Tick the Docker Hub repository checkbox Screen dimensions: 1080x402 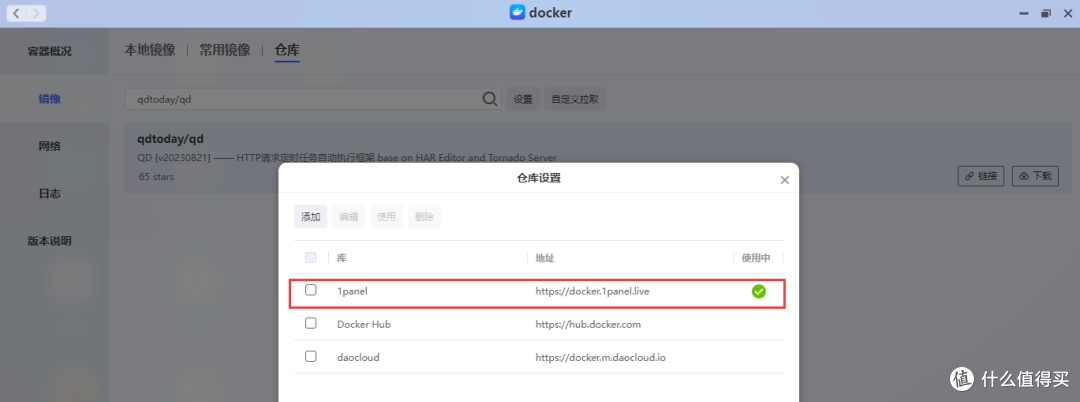pos(311,323)
